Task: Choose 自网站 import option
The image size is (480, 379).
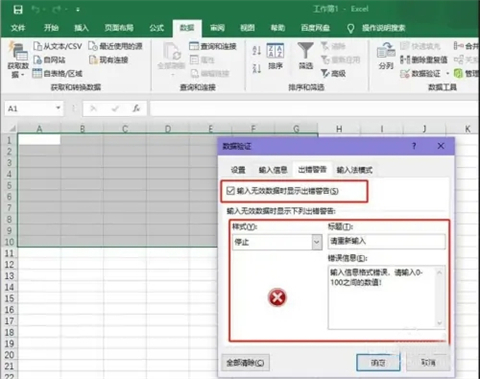Action: click(x=49, y=60)
